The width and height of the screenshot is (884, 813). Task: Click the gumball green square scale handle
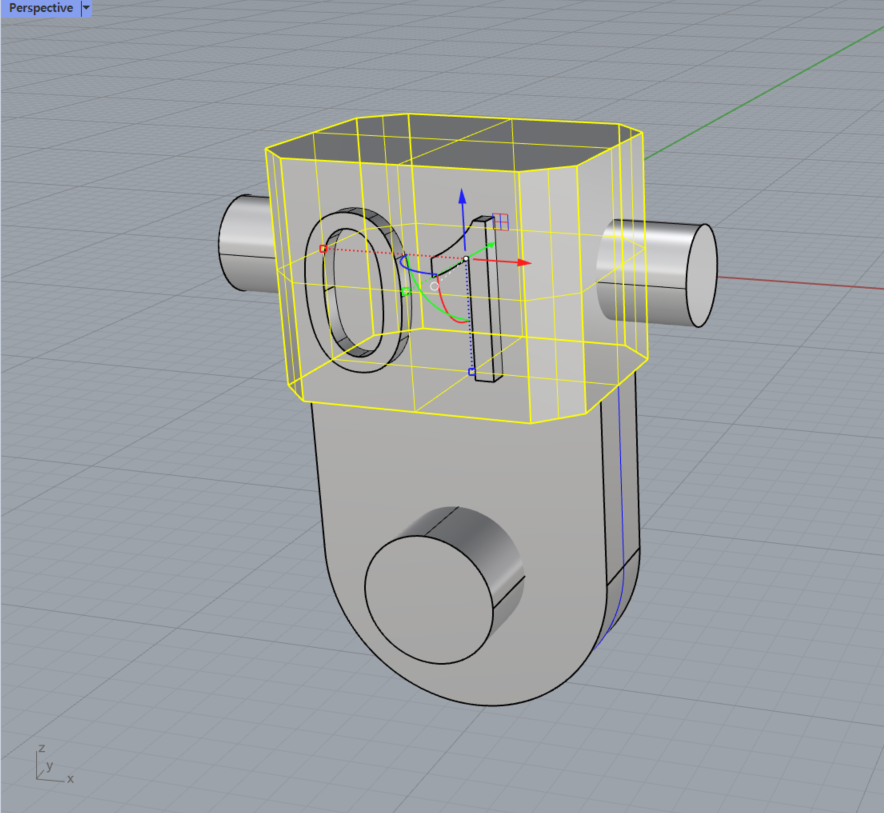tap(405, 291)
